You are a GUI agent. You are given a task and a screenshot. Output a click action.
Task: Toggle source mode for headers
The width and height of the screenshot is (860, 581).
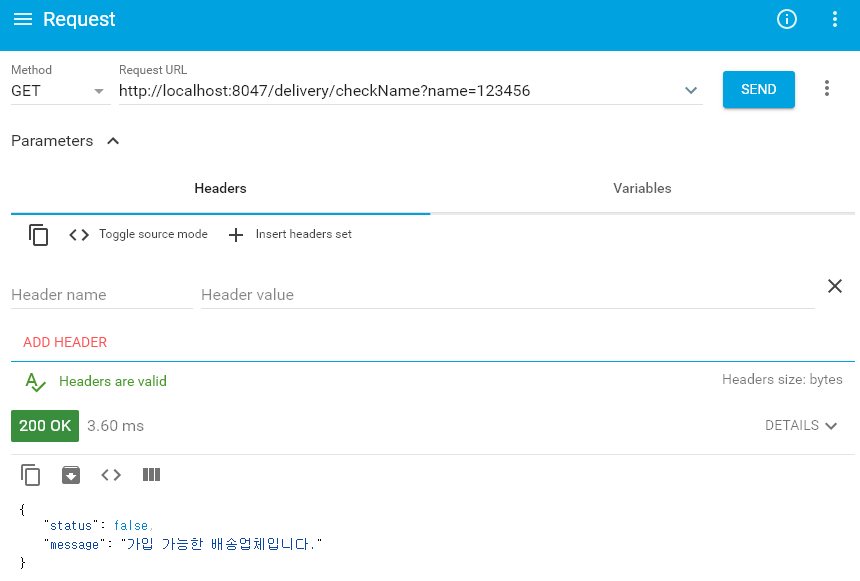138,234
